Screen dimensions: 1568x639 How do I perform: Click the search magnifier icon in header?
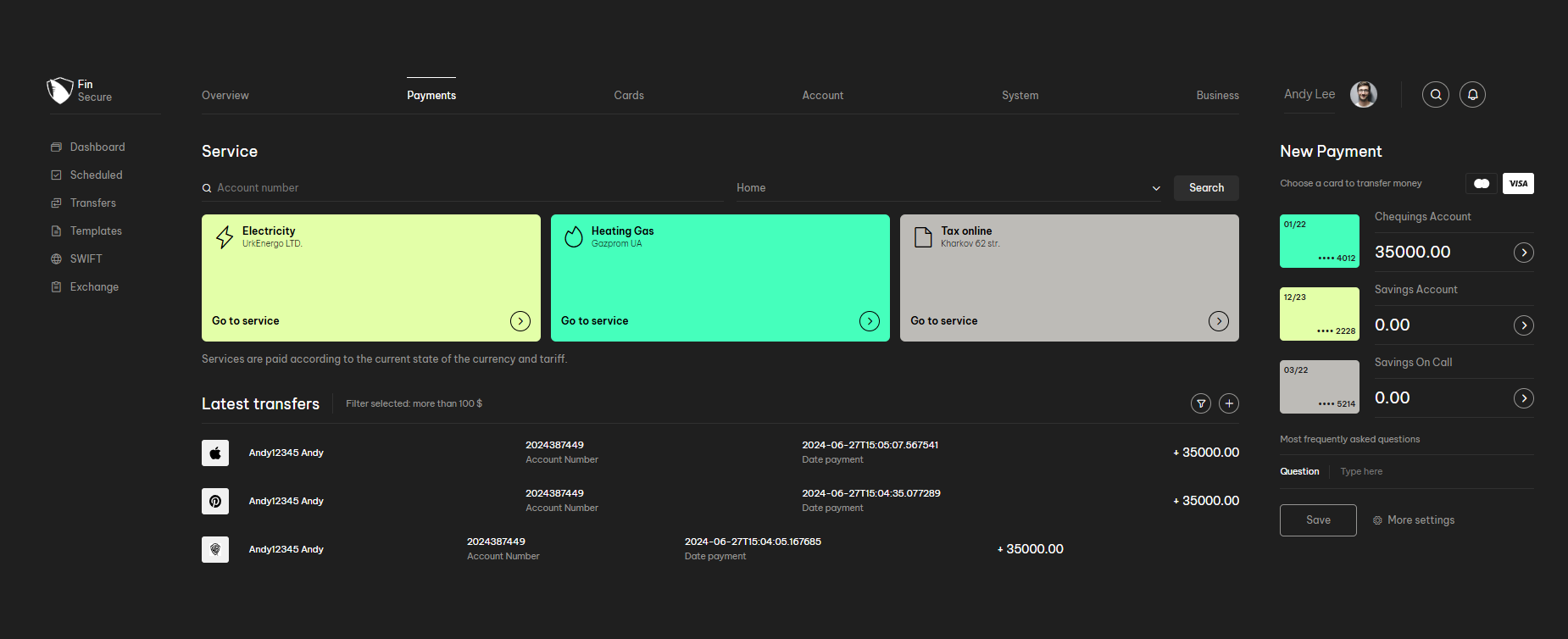coord(1435,95)
